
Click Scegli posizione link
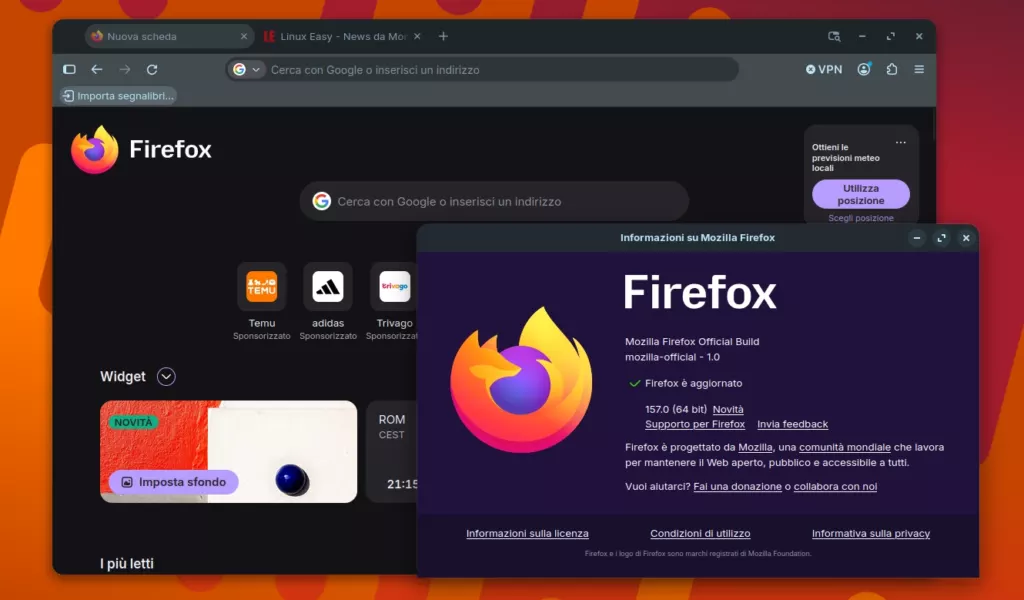861,218
